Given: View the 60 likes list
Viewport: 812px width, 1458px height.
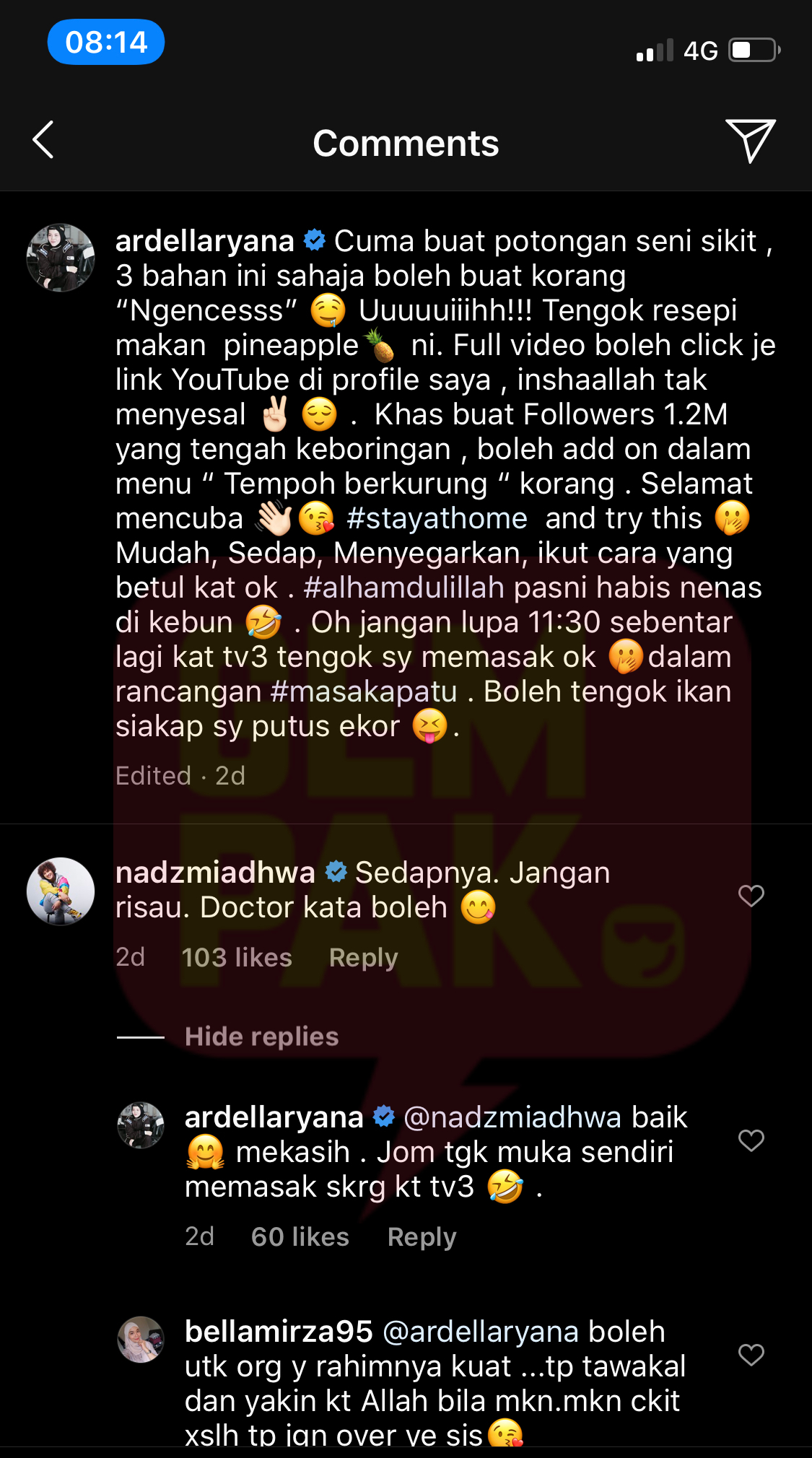Looking at the screenshot, I should [300, 1236].
